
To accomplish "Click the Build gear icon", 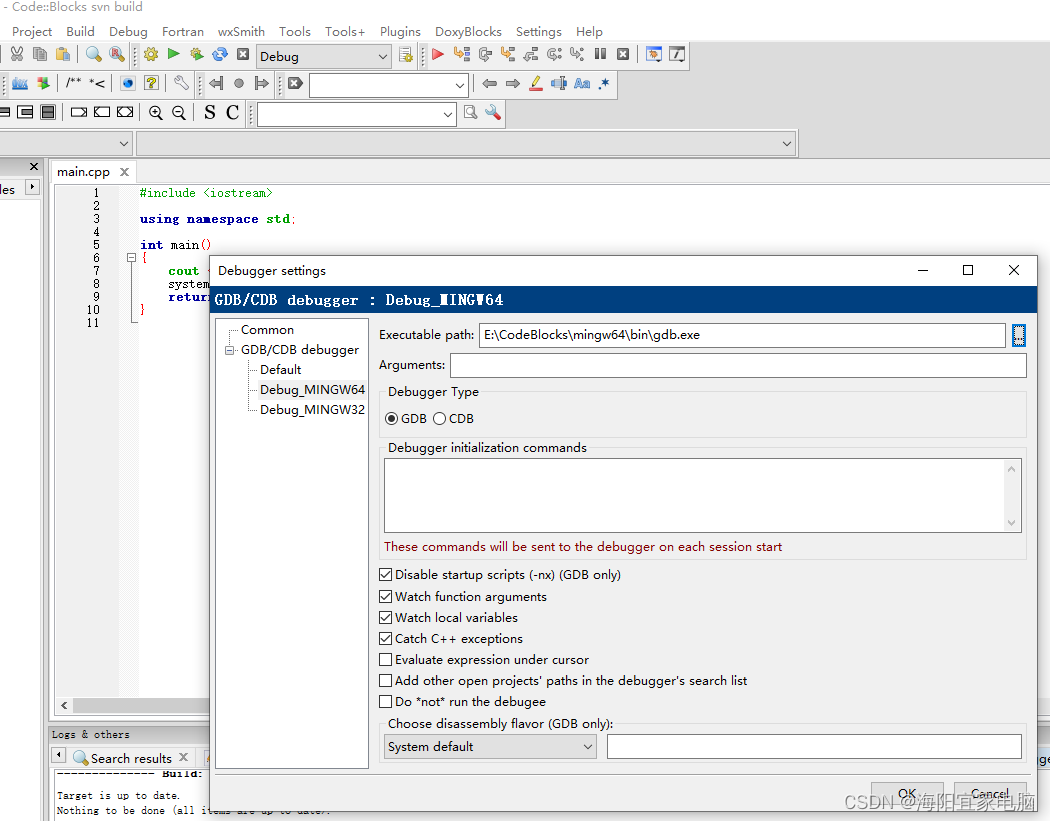I will pos(151,54).
